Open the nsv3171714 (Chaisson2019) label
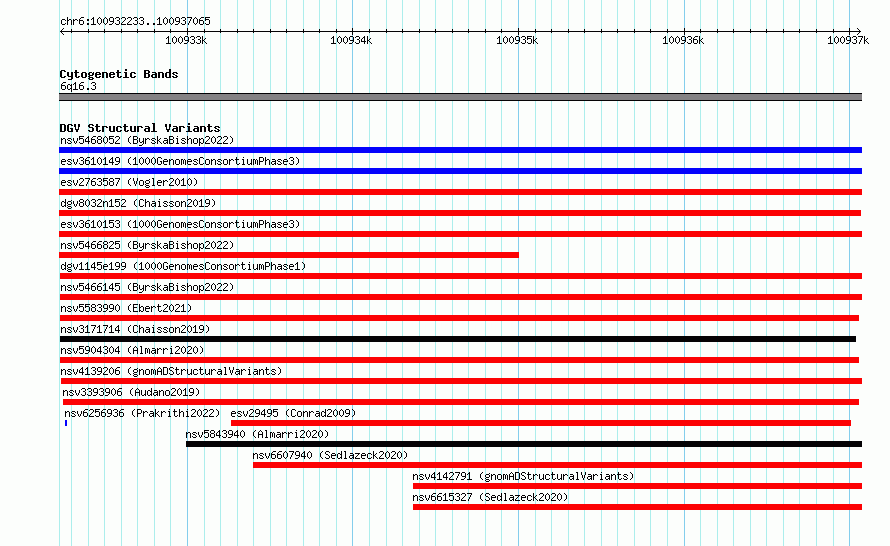 click(135, 329)
